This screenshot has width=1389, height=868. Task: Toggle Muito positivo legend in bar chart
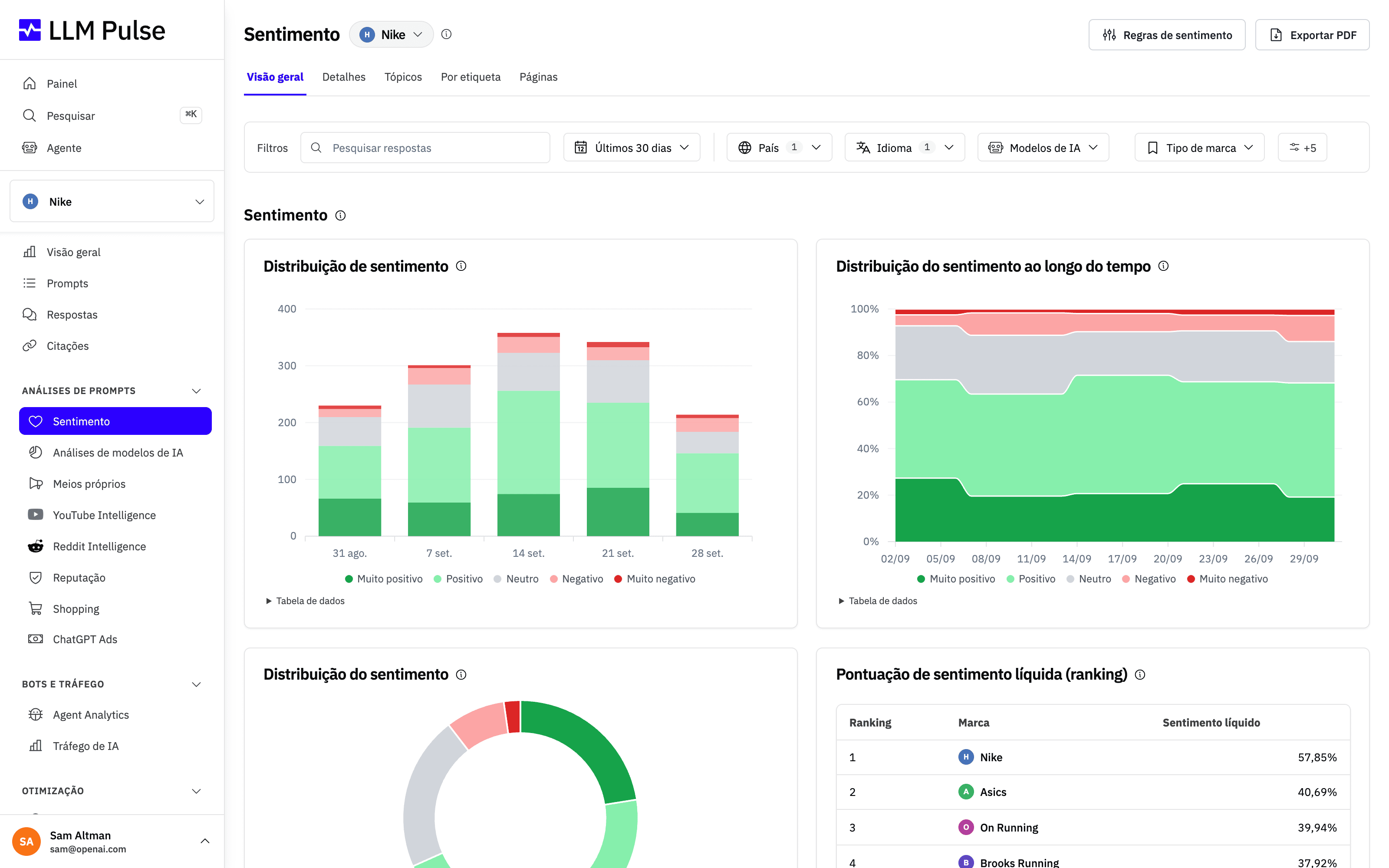point(383,579)
